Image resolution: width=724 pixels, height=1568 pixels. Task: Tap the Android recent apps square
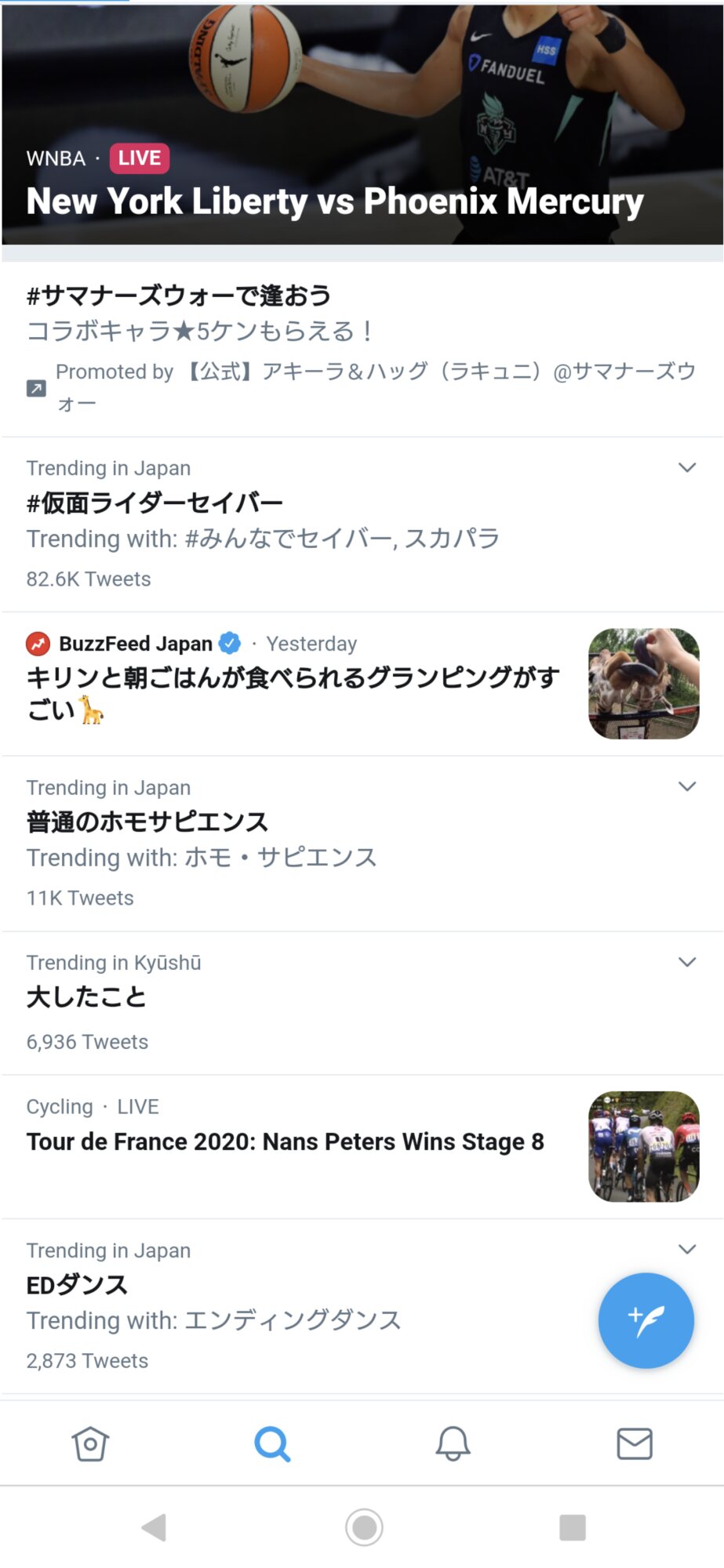coord(573,1527)
